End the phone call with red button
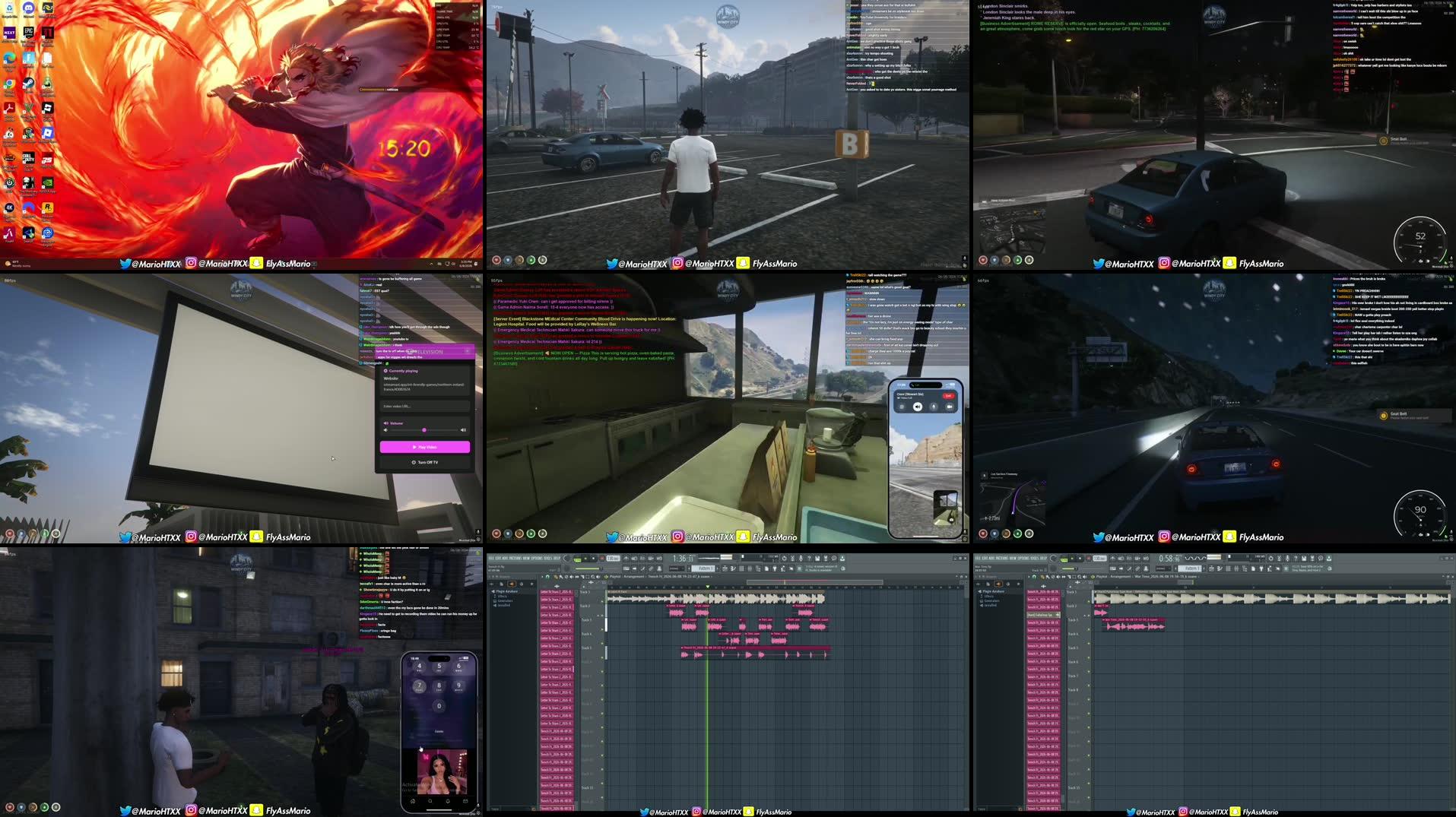The image size is (1456, 817). [948, 395]
